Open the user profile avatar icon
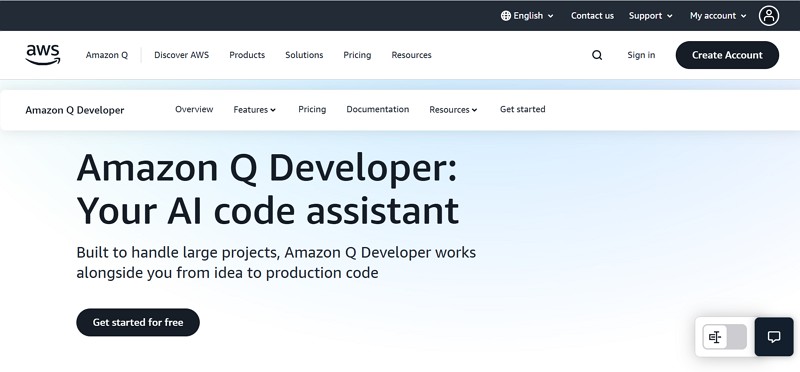800x372 pixels. (768, 16)
